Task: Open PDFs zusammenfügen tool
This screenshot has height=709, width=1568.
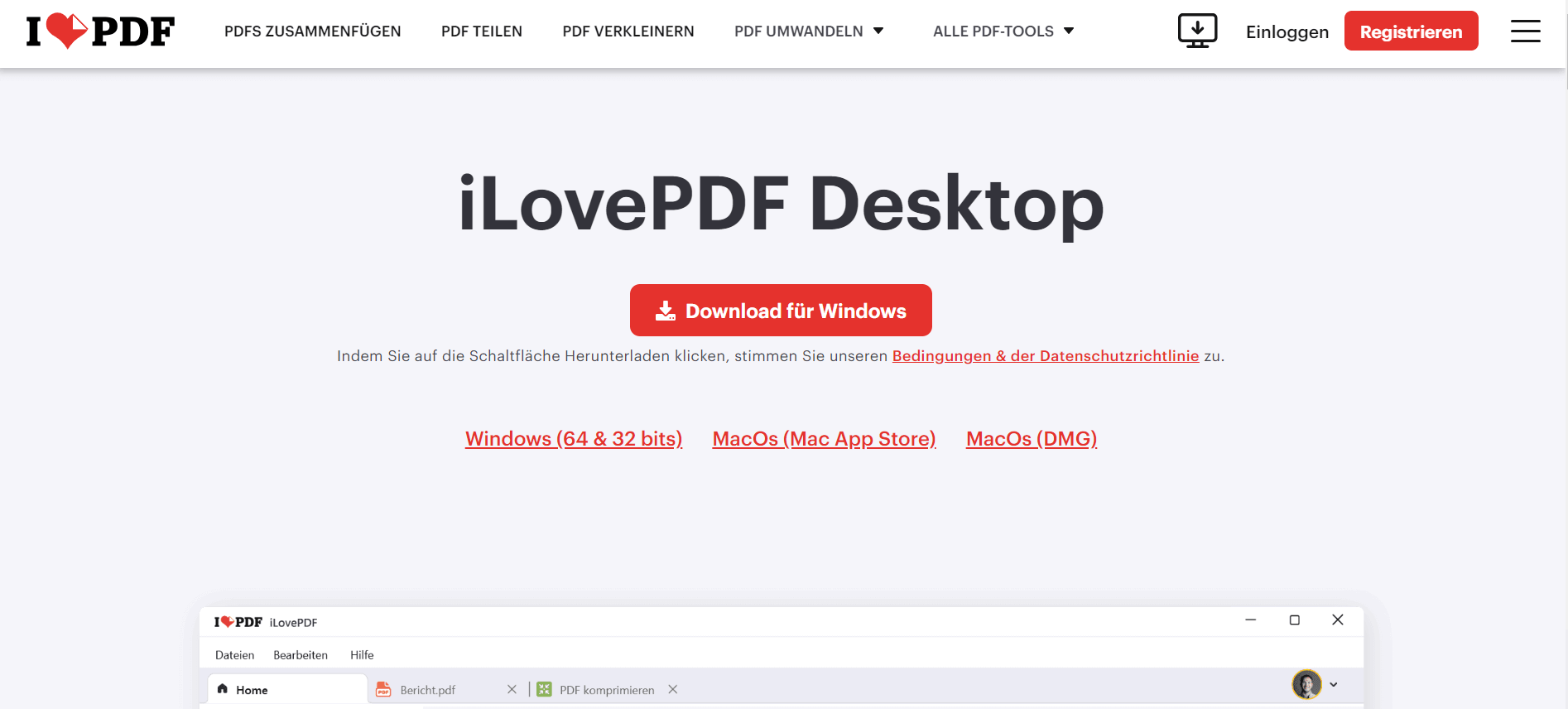Action: click(313, 31)
